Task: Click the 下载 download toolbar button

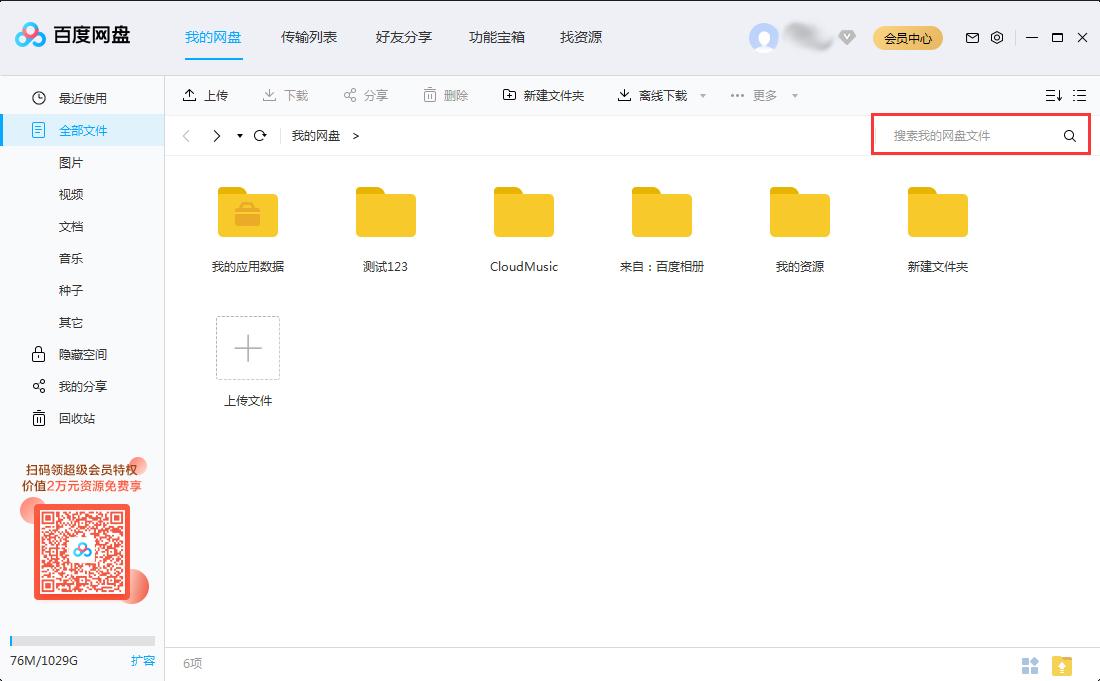Action: click(285, 95)
